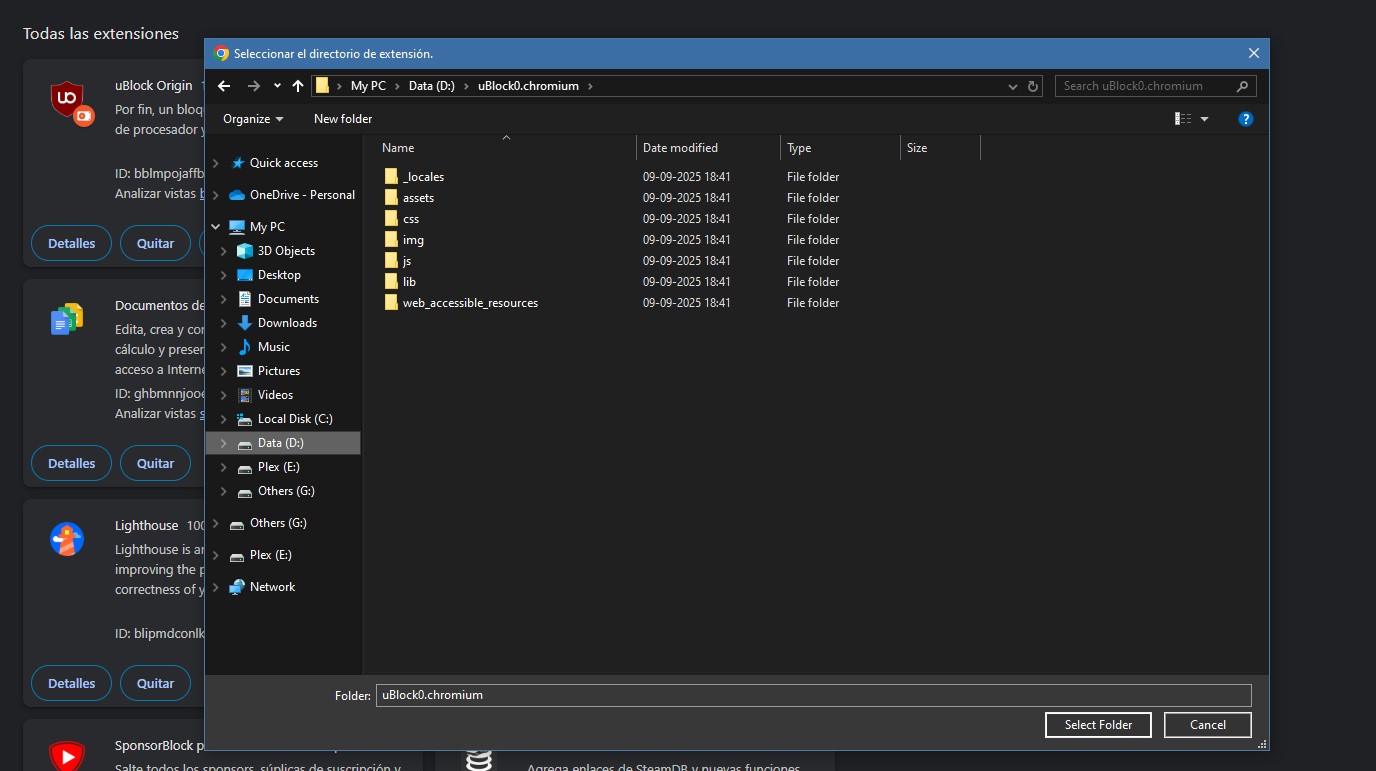This screenshot has height=771, width=1376.
Task: Open the _locales folder
Action: [422, 177]
